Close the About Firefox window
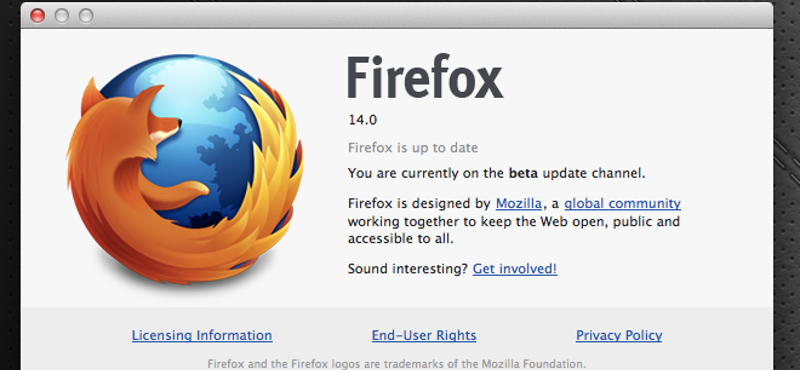This screenshot has width=800, height=370. 37,16
